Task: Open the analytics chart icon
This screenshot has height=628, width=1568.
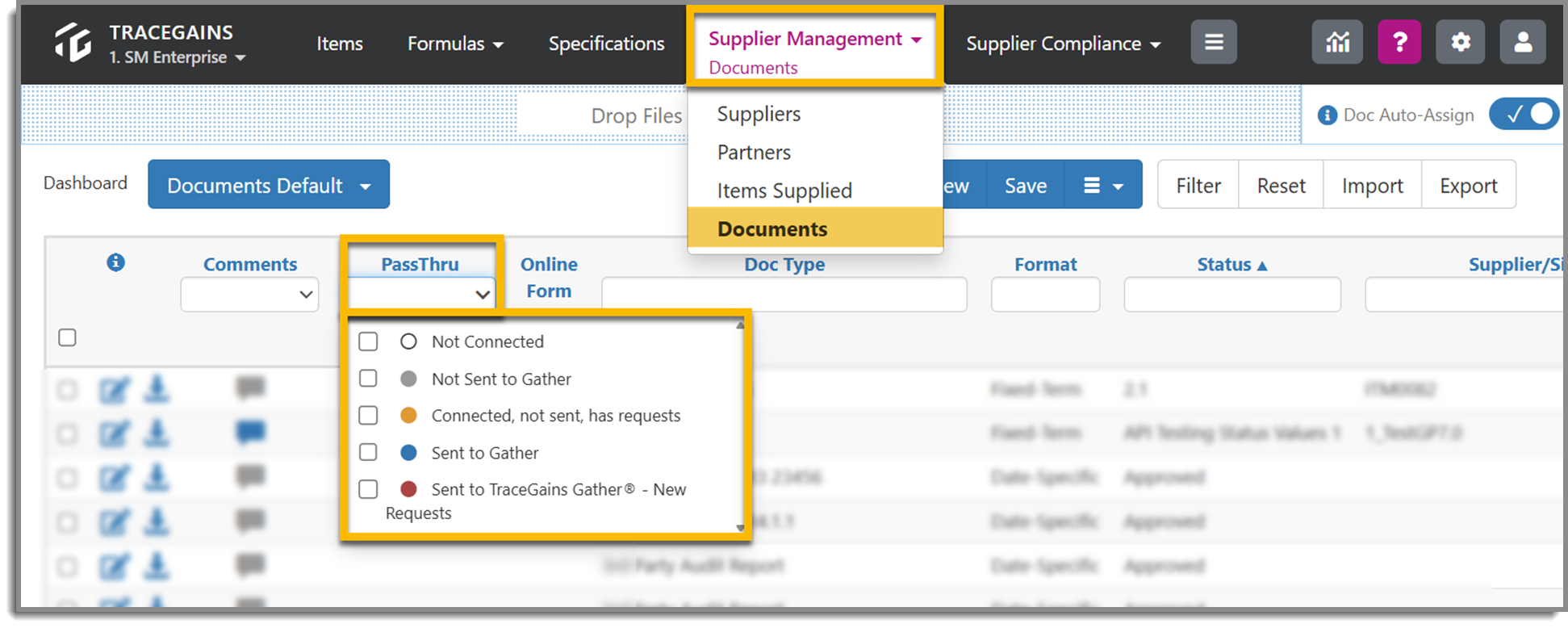Action: pyautogui.click(x=1338, y=42)
